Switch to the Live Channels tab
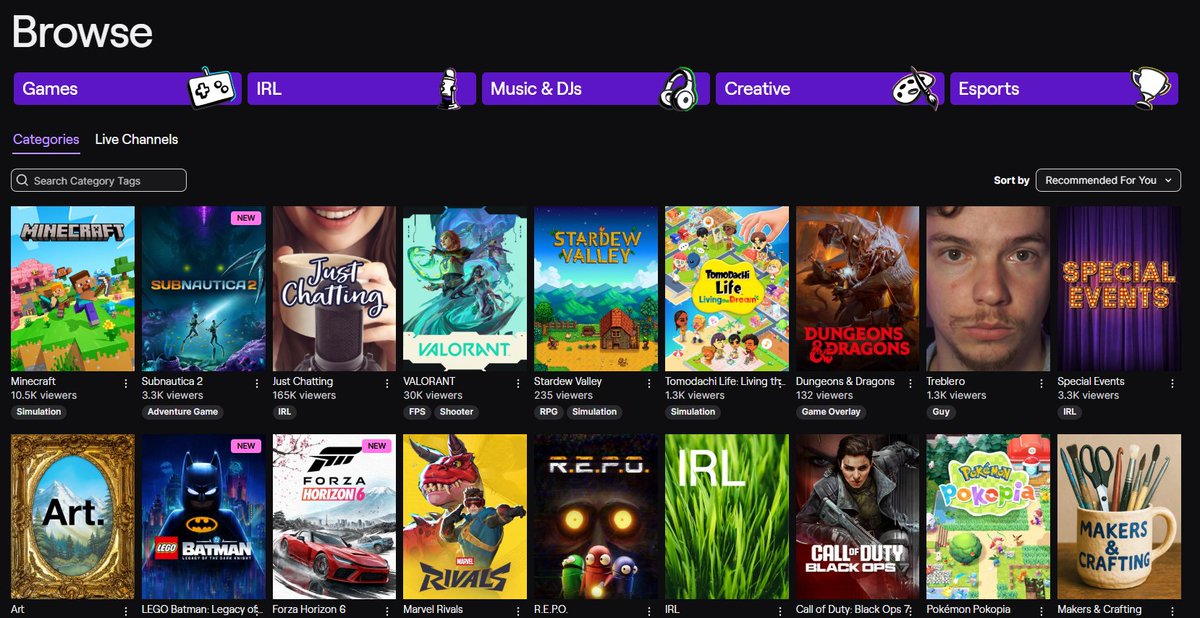 [x=137, y=139]
